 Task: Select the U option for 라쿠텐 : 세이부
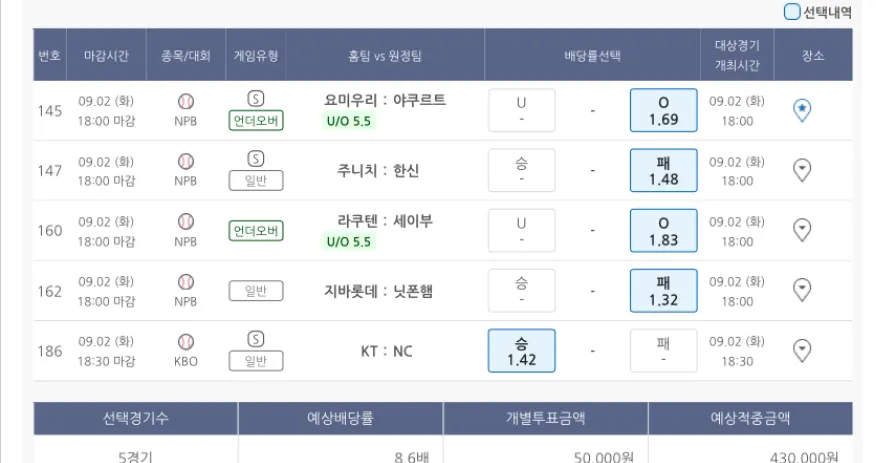[x=521, y=231]
